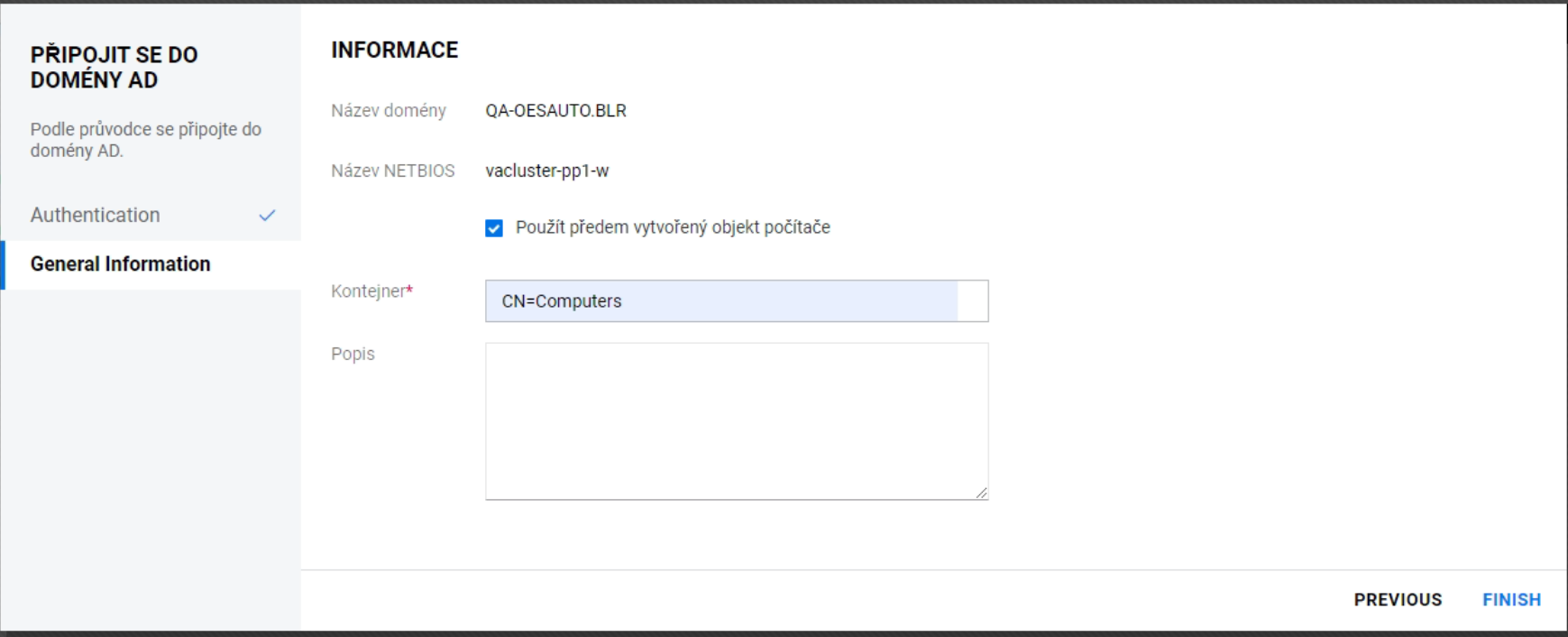Image resolution: width=1568 pixels, height=637 pixels.
Task: Select the QA-OESAUTO.BLR domain name value
Action: [555, 111]
